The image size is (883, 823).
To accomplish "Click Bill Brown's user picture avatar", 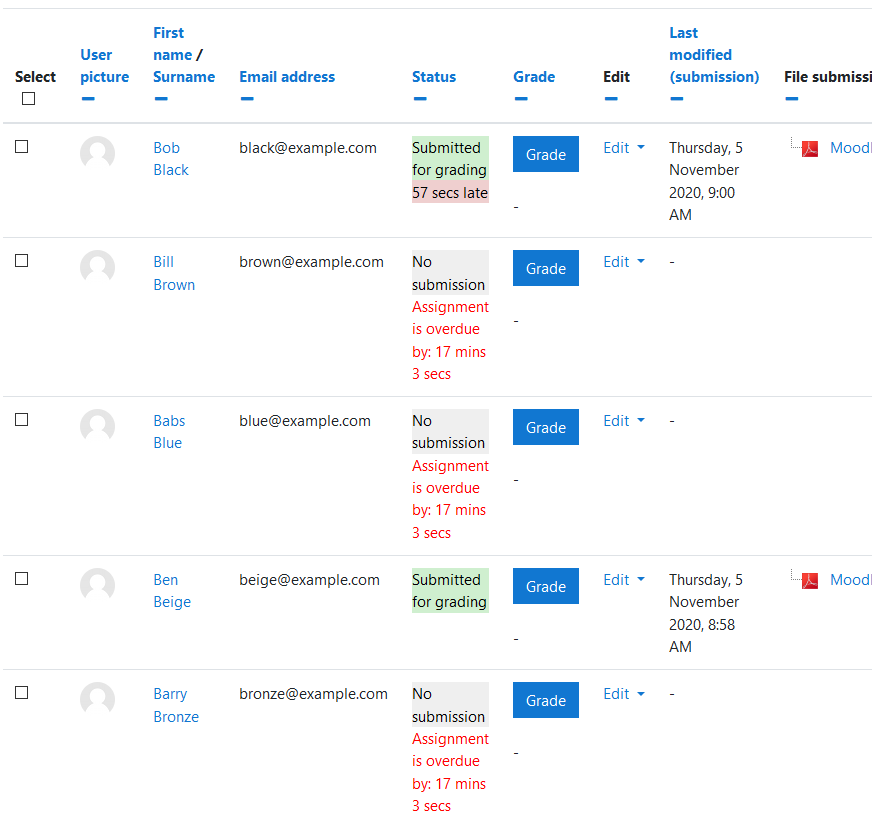I will point(97,268).
